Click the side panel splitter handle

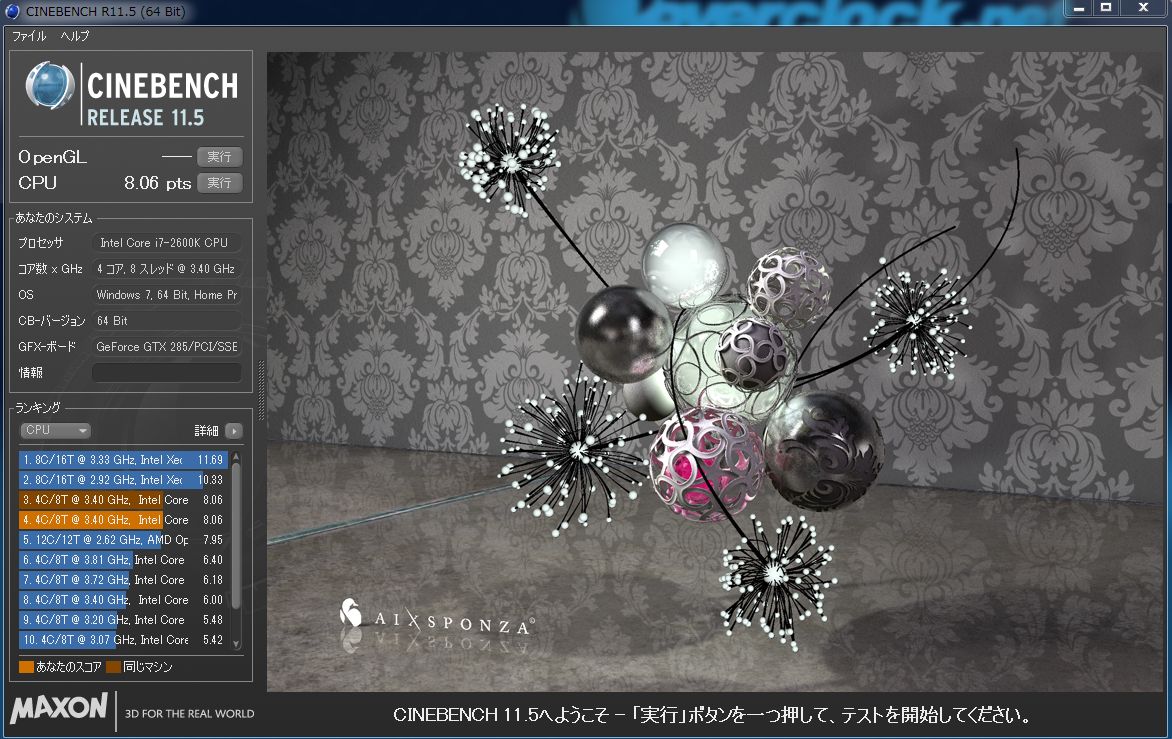coord(261,390)
